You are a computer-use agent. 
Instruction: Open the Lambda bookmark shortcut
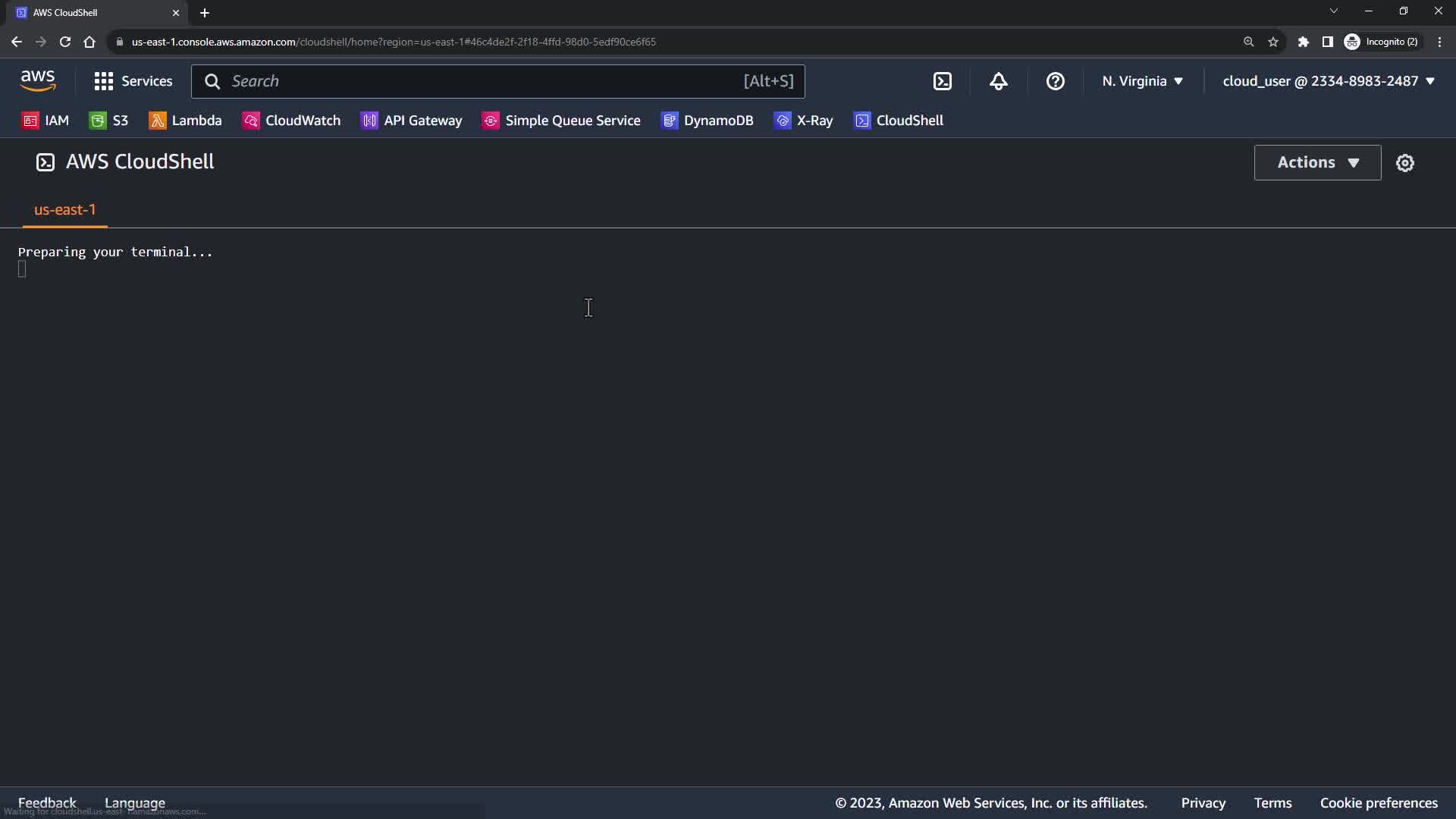tap(185, 121)
